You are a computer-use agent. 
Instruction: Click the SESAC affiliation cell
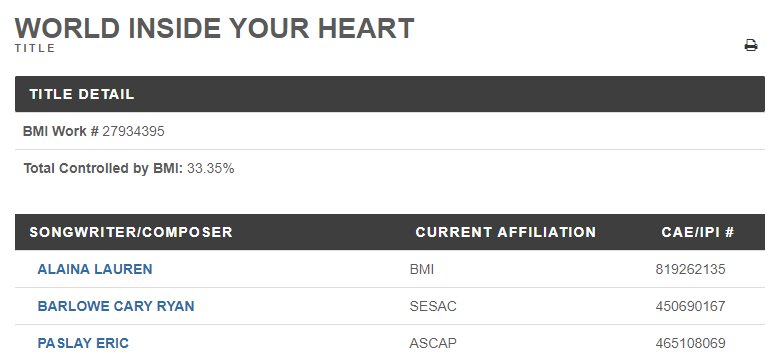point(433,306)
